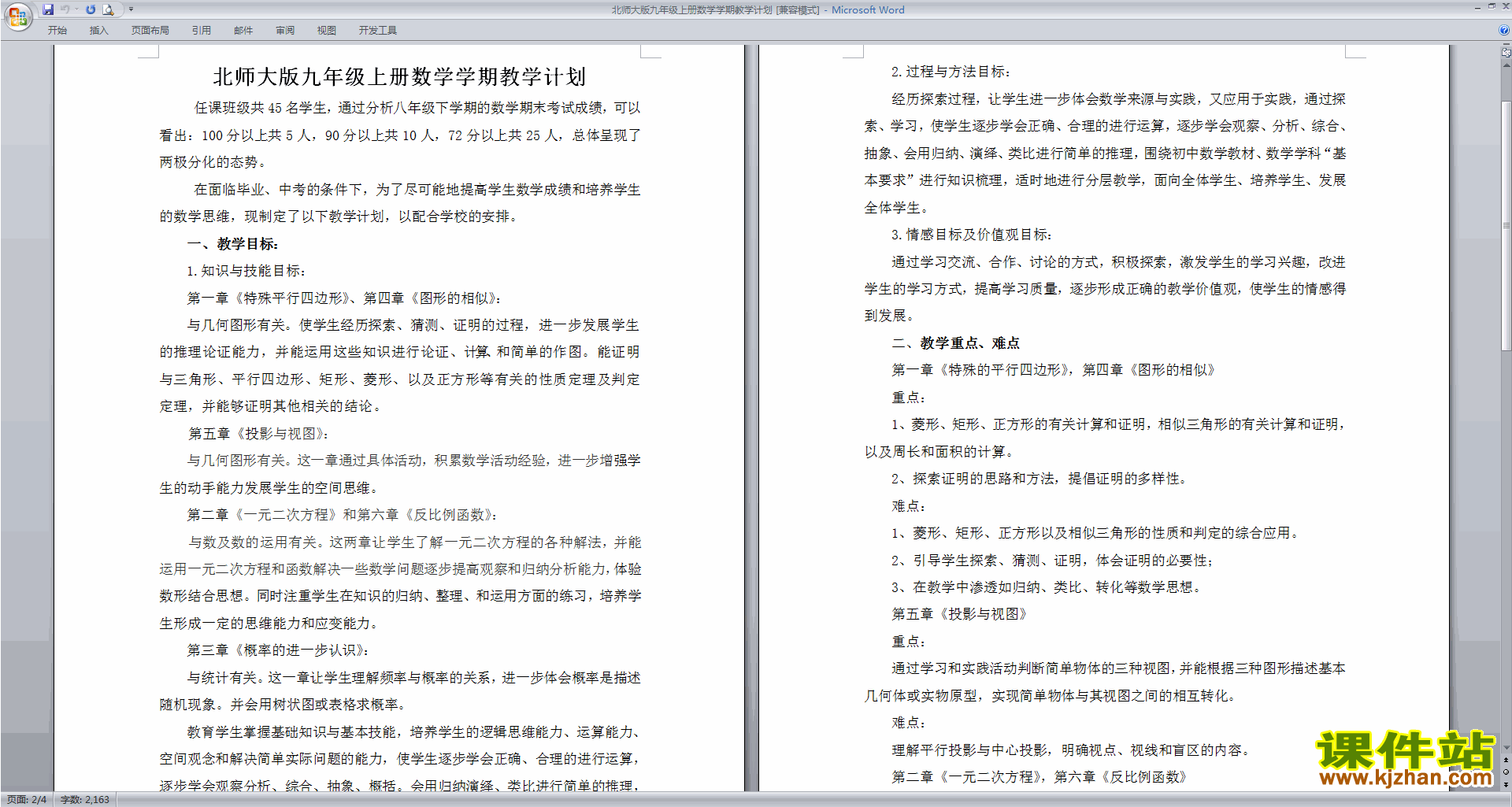Click line 1. 知识与技能目标:
Screen dimensions: 1512x807
tap(246, 271)
